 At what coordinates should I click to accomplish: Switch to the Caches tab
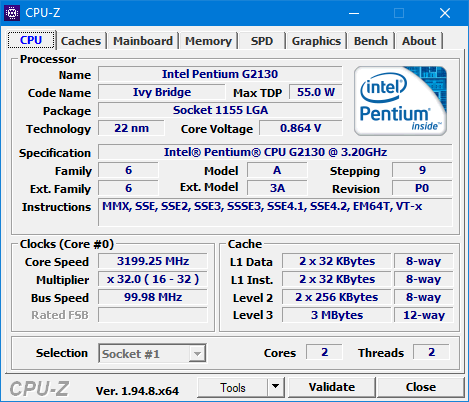point(81,41)
